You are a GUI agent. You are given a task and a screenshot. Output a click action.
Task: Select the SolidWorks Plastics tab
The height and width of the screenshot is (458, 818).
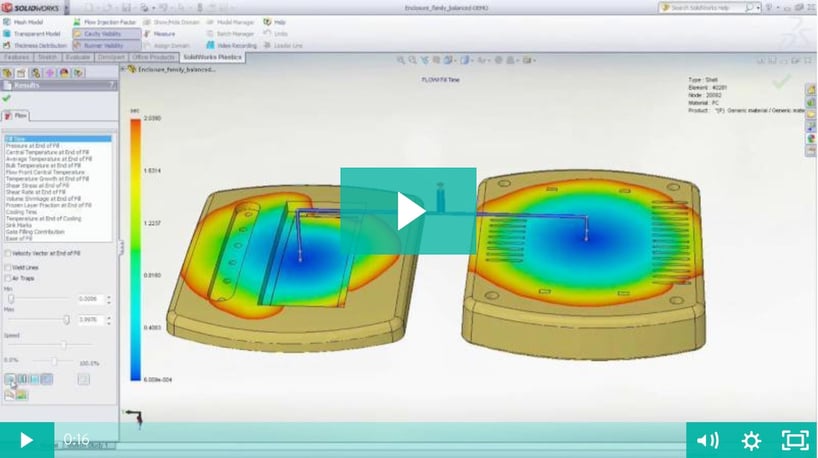point(212,57)
